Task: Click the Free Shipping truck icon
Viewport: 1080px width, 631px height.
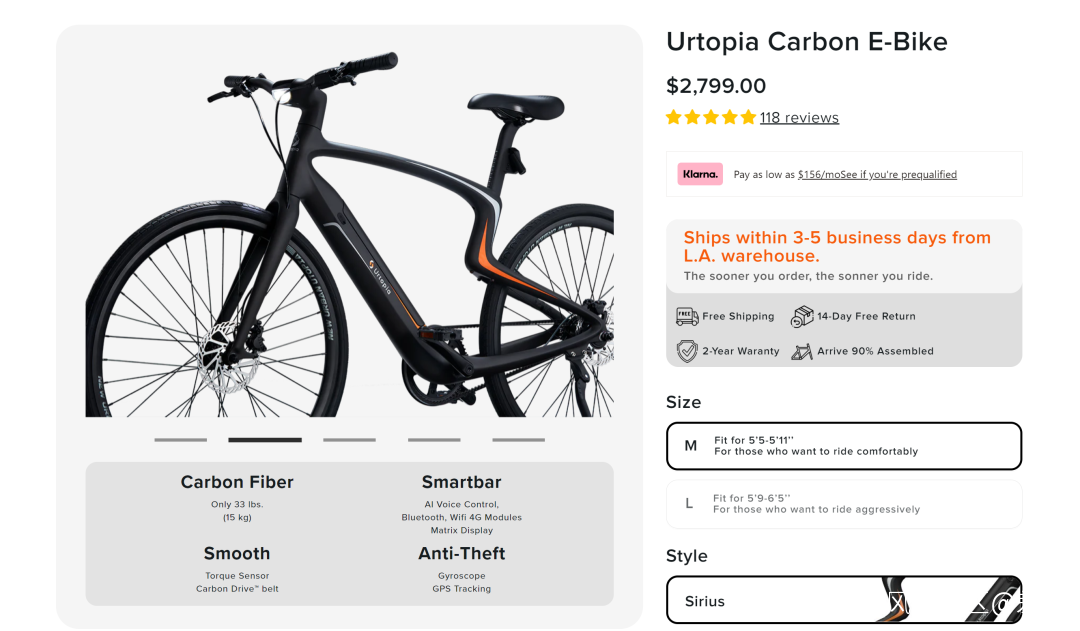Action: point(687,316)
